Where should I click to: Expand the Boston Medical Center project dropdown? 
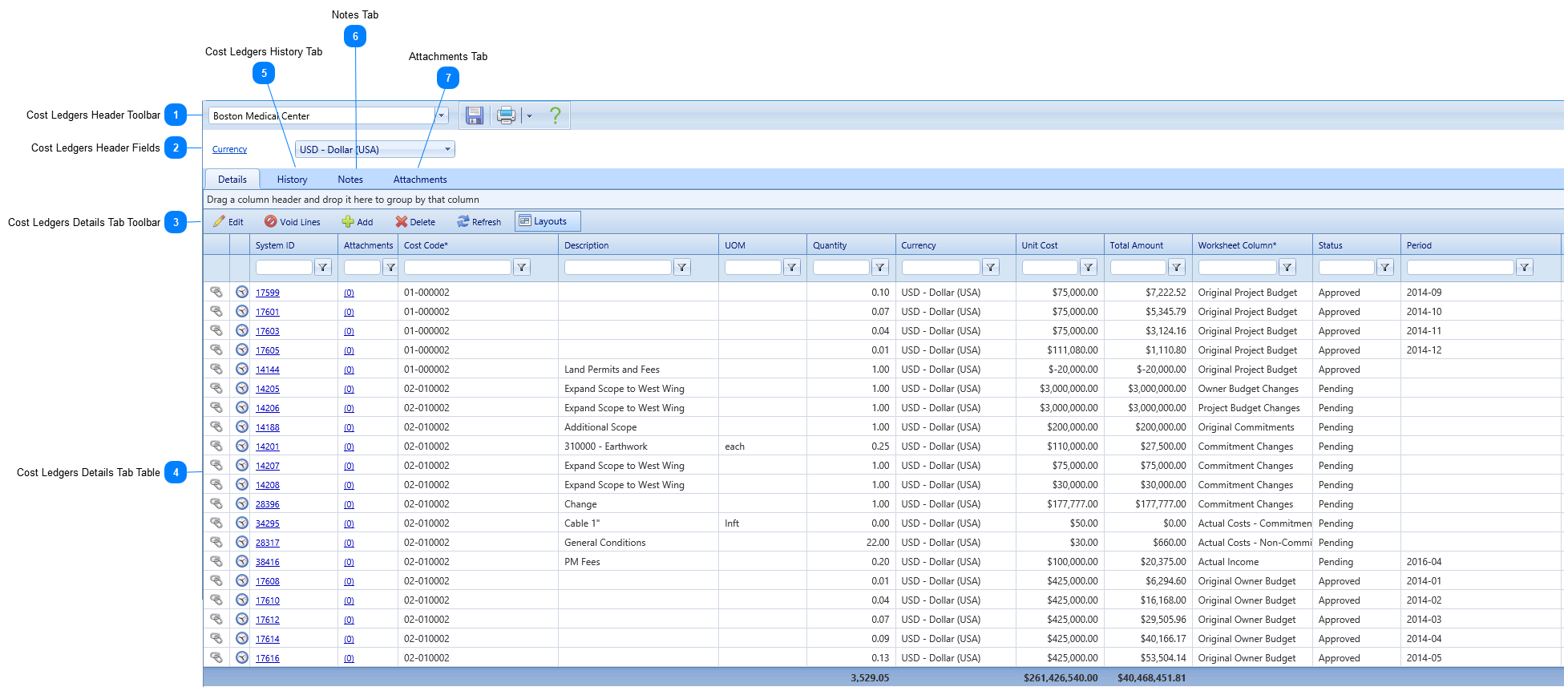[441, 115]
